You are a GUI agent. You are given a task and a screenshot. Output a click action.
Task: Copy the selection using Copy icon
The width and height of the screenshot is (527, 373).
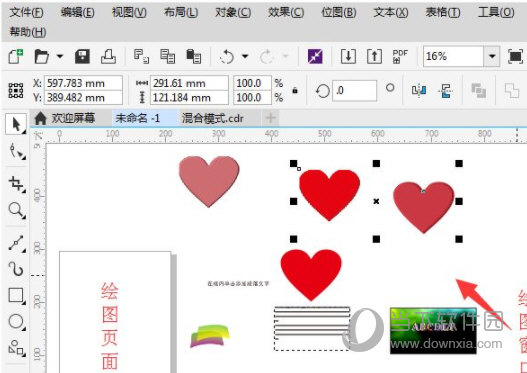coord(167,56)
